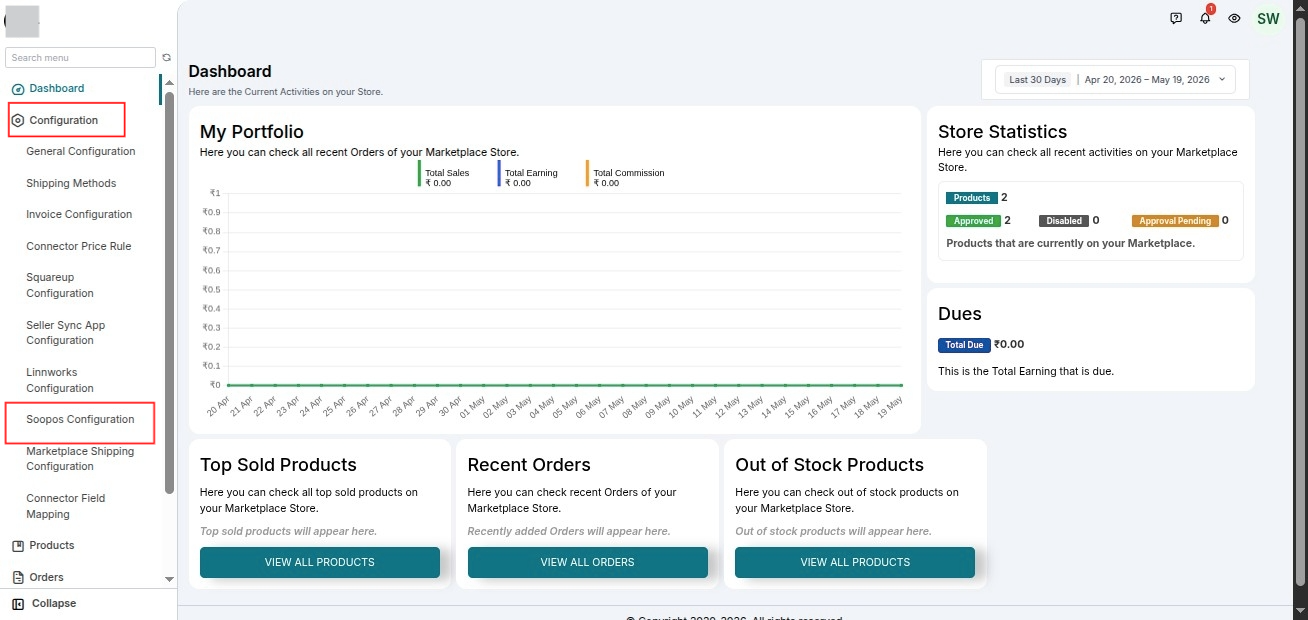Click the Products box icon in sidebar

pyautogui.click(x=17, y=546)
